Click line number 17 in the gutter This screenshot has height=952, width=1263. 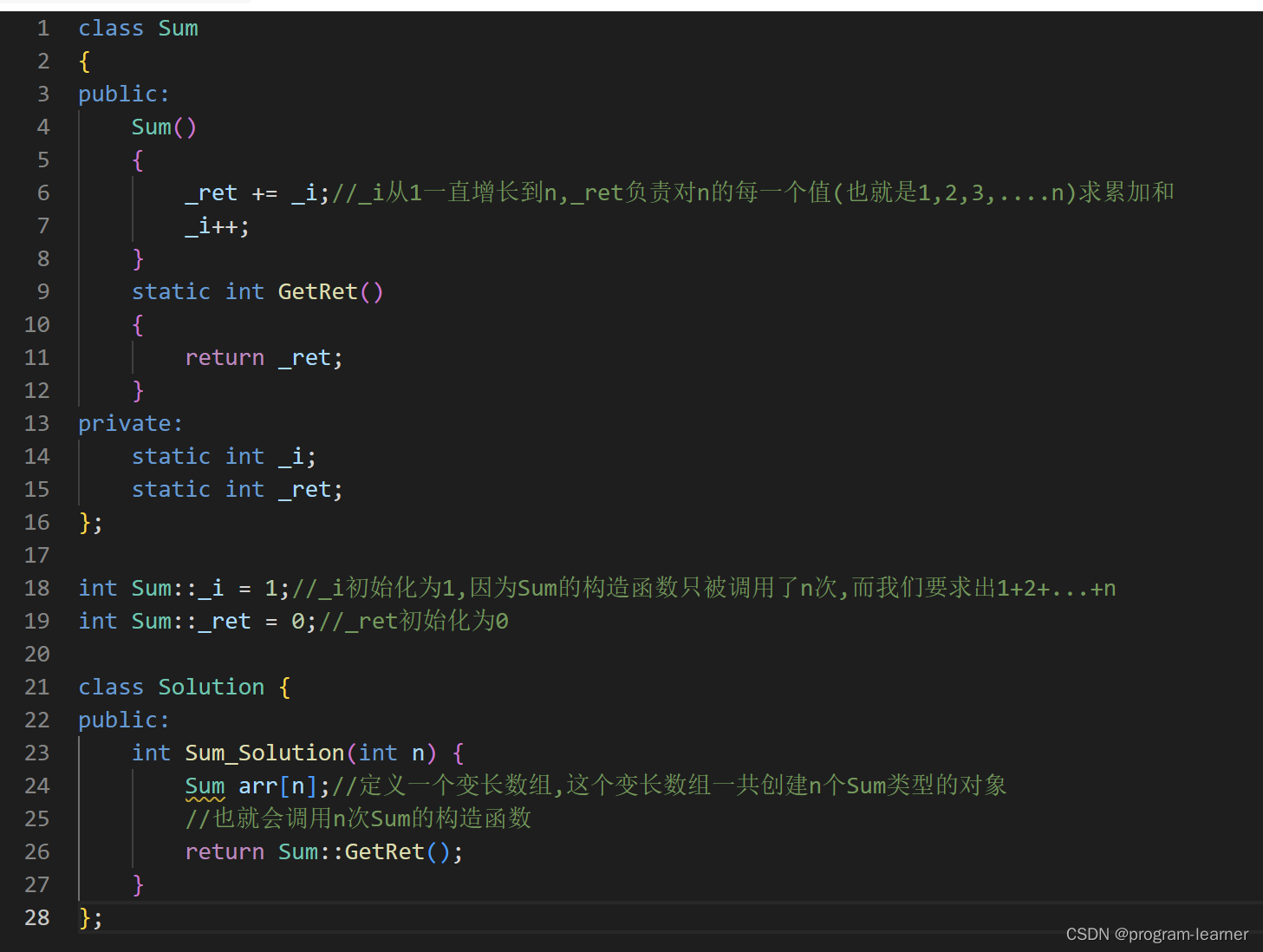pyautogui.click(x=37, y=556)
